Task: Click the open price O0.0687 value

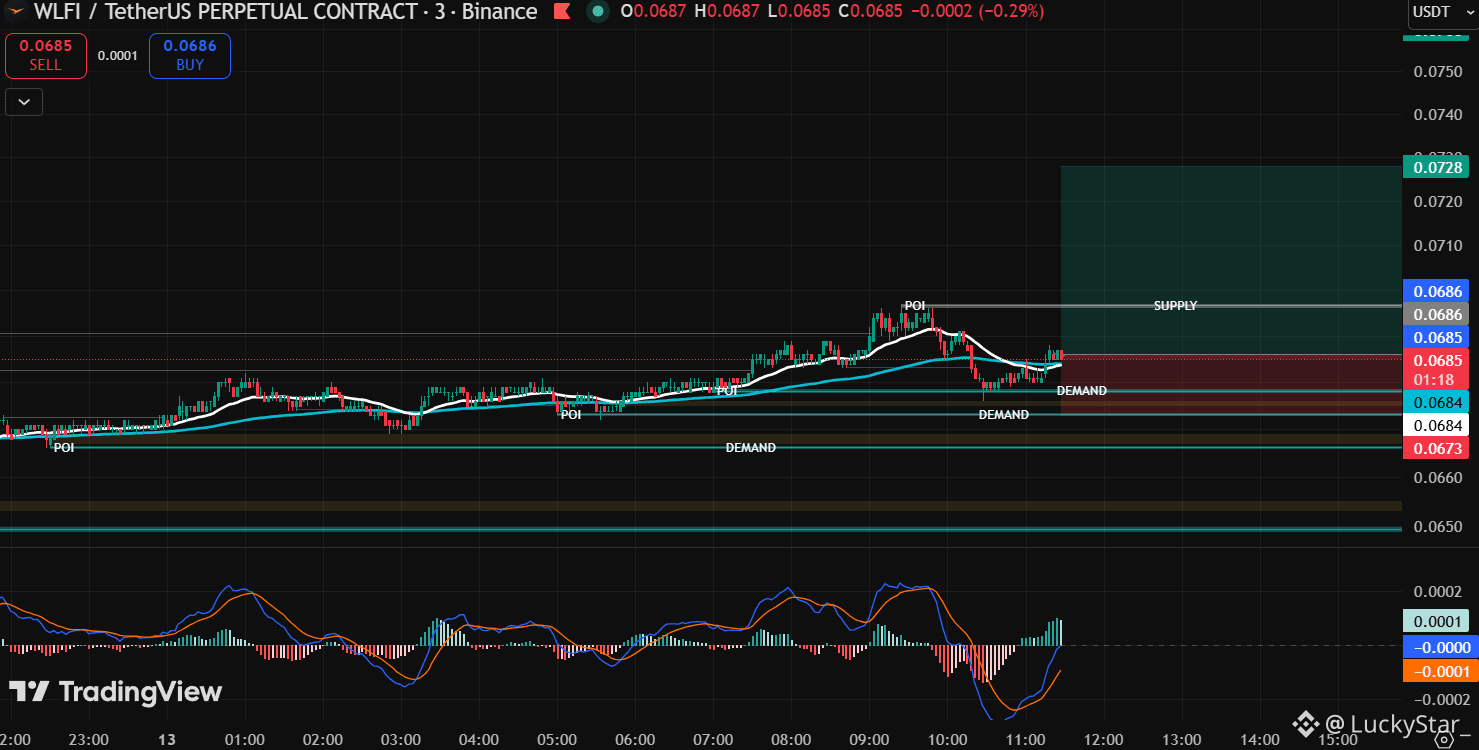Action: tap(652, 12)
